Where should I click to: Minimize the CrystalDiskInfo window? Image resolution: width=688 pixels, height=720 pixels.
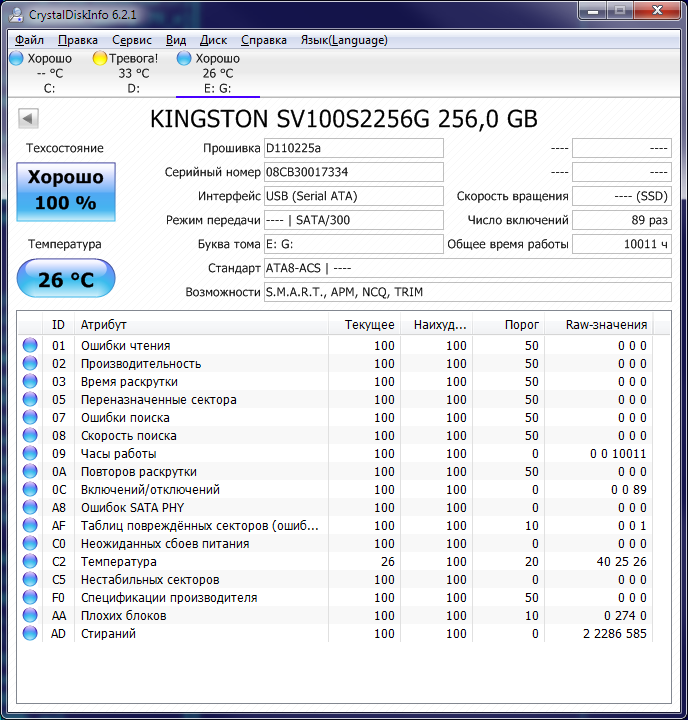[593, 10]
